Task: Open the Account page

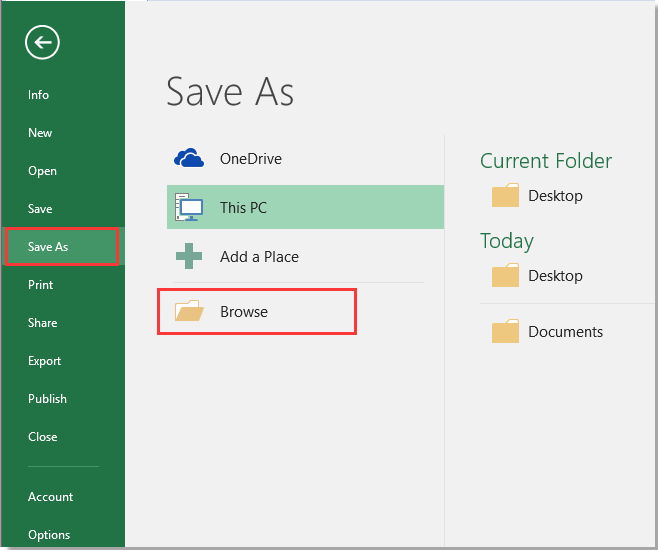Action: click(x=50, y=497)
